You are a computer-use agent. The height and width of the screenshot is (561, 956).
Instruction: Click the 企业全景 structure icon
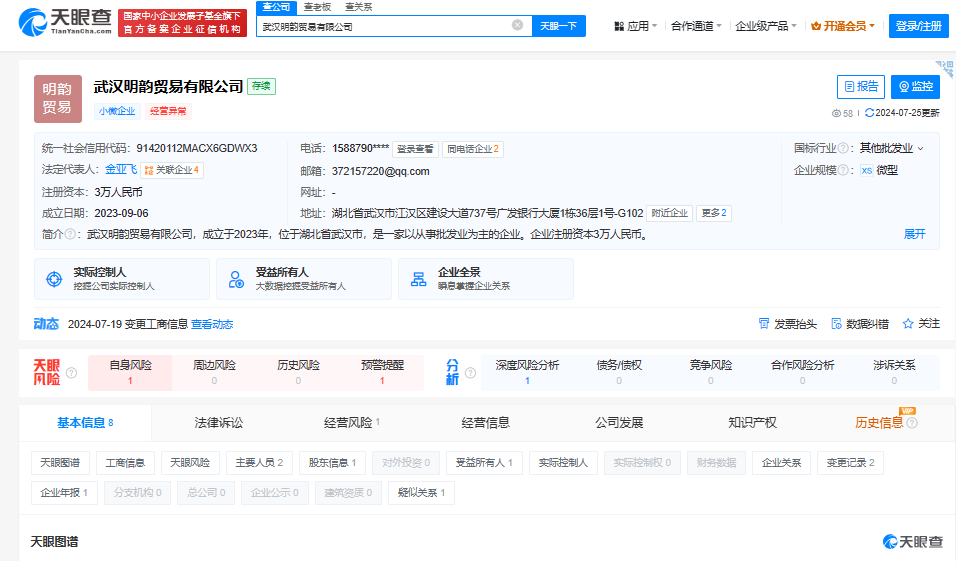click(418, 279)
